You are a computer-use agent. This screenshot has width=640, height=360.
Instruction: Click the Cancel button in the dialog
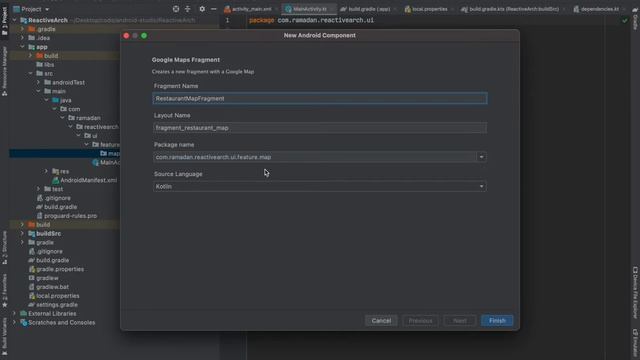click(381, 320)
